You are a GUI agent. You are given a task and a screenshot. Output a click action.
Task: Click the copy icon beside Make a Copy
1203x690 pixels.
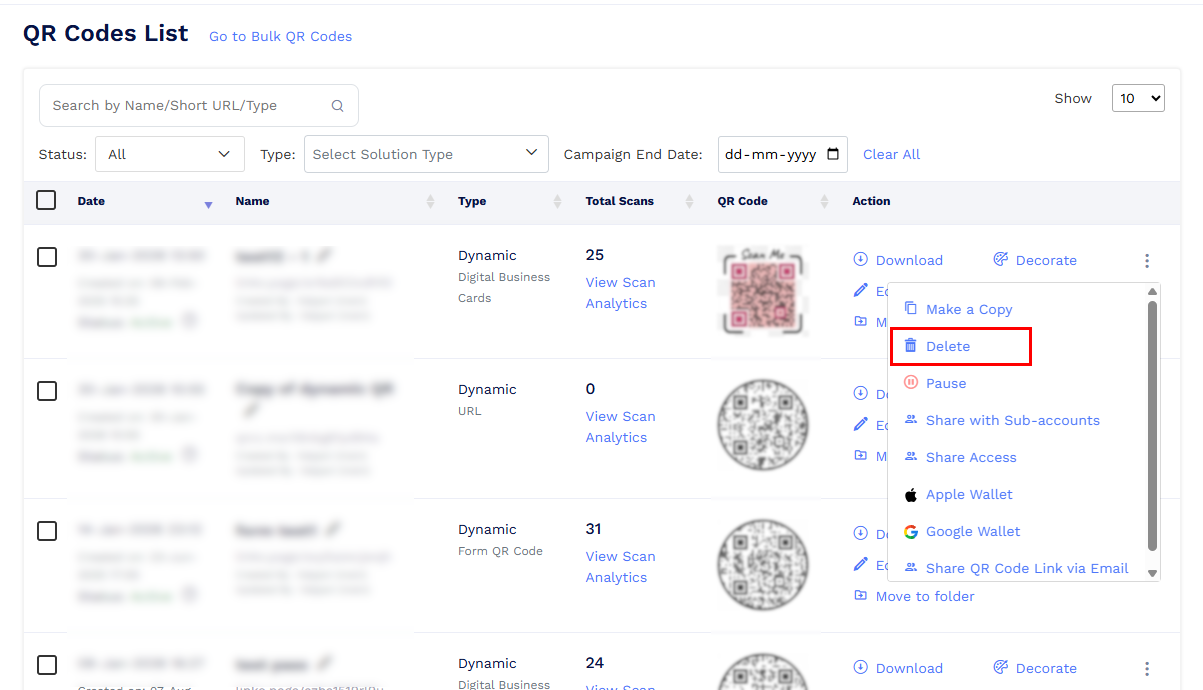tap(911, 309)
